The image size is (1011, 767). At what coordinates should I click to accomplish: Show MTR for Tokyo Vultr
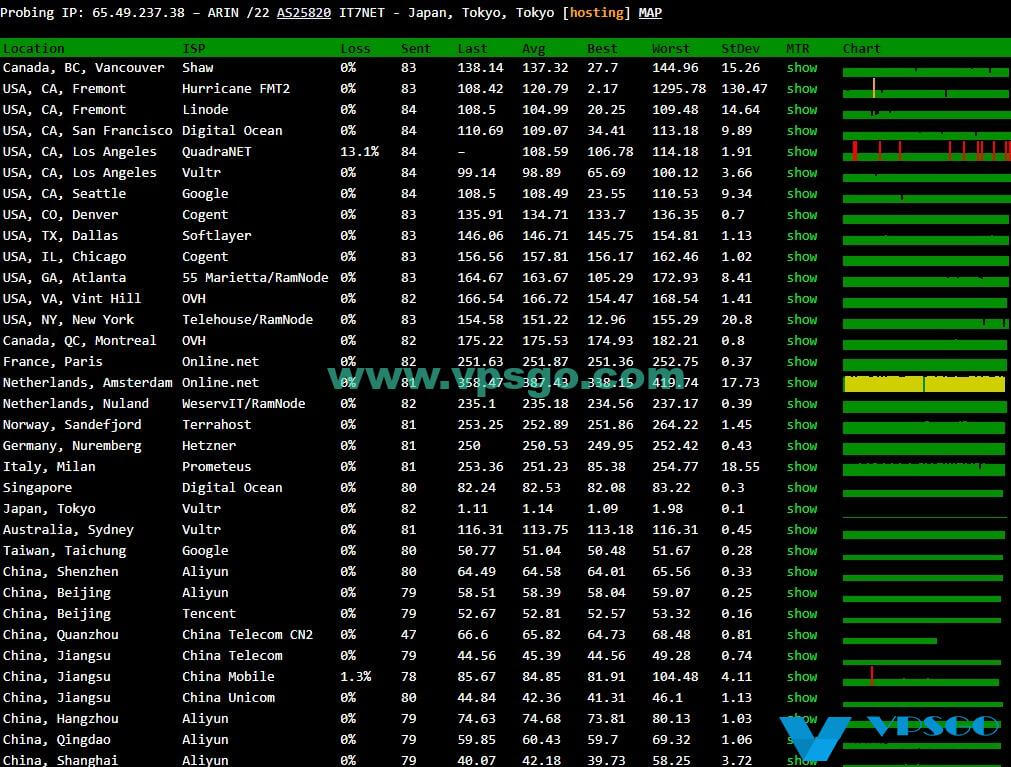802,509
